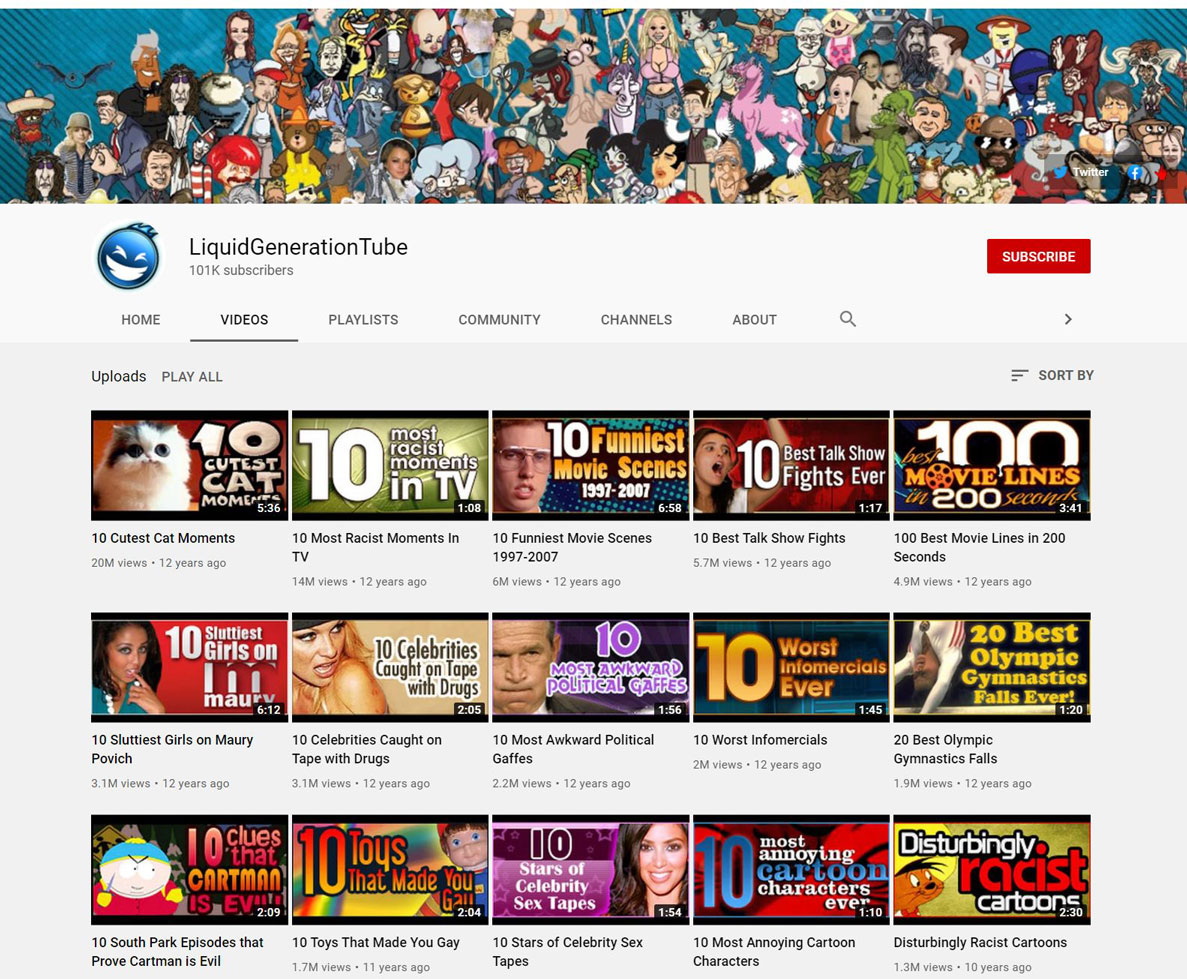
Task: Click the title '10 South Park Episodes that Prove Cartman is Evil'
Action: click(x=178, y=952)
